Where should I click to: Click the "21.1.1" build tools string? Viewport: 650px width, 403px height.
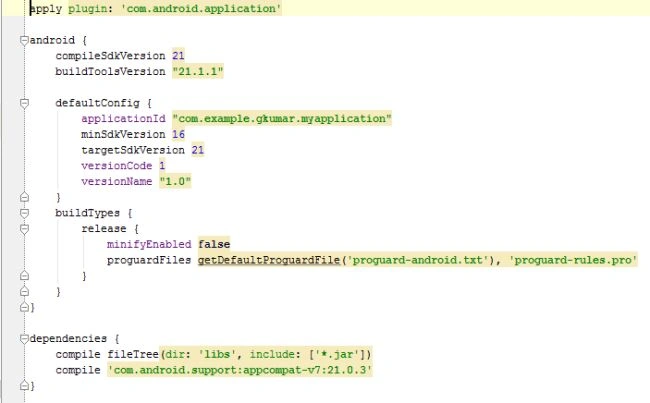pos(198,71)
